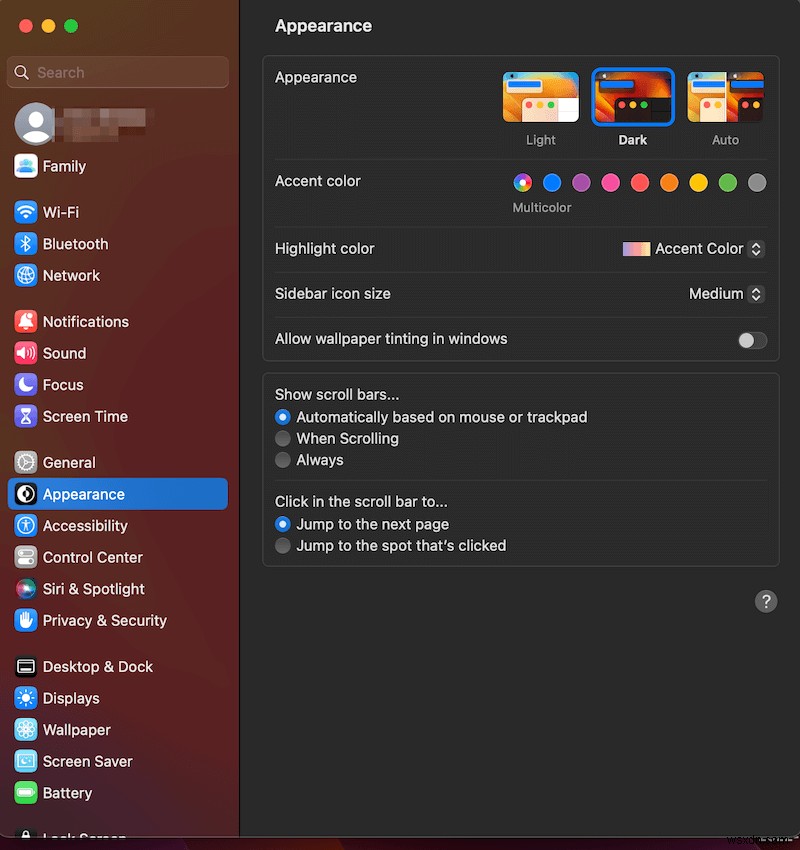Switch appearance to Light mode
Screen dimensions: 800x850
click(x=540, y=97)
